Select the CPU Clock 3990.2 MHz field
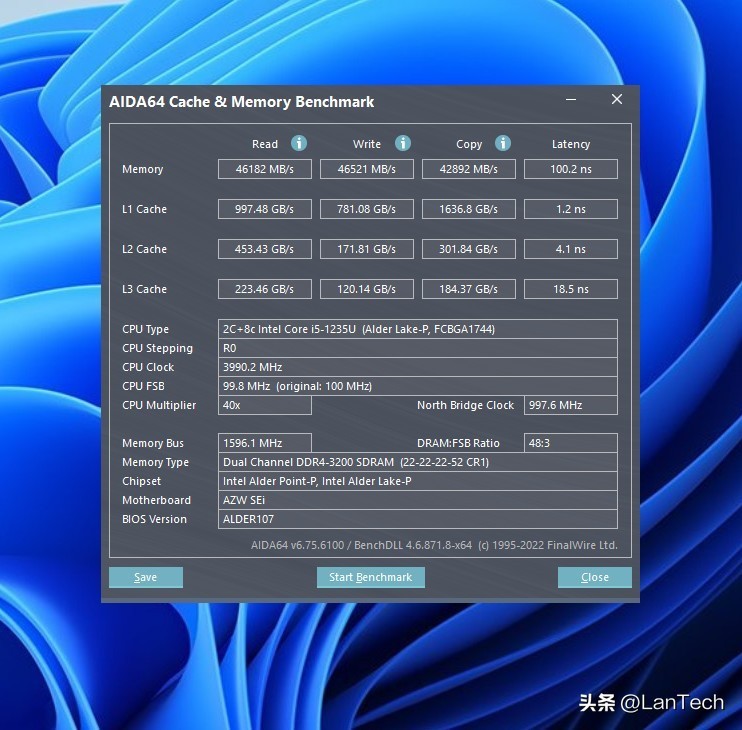 point(417,367)
